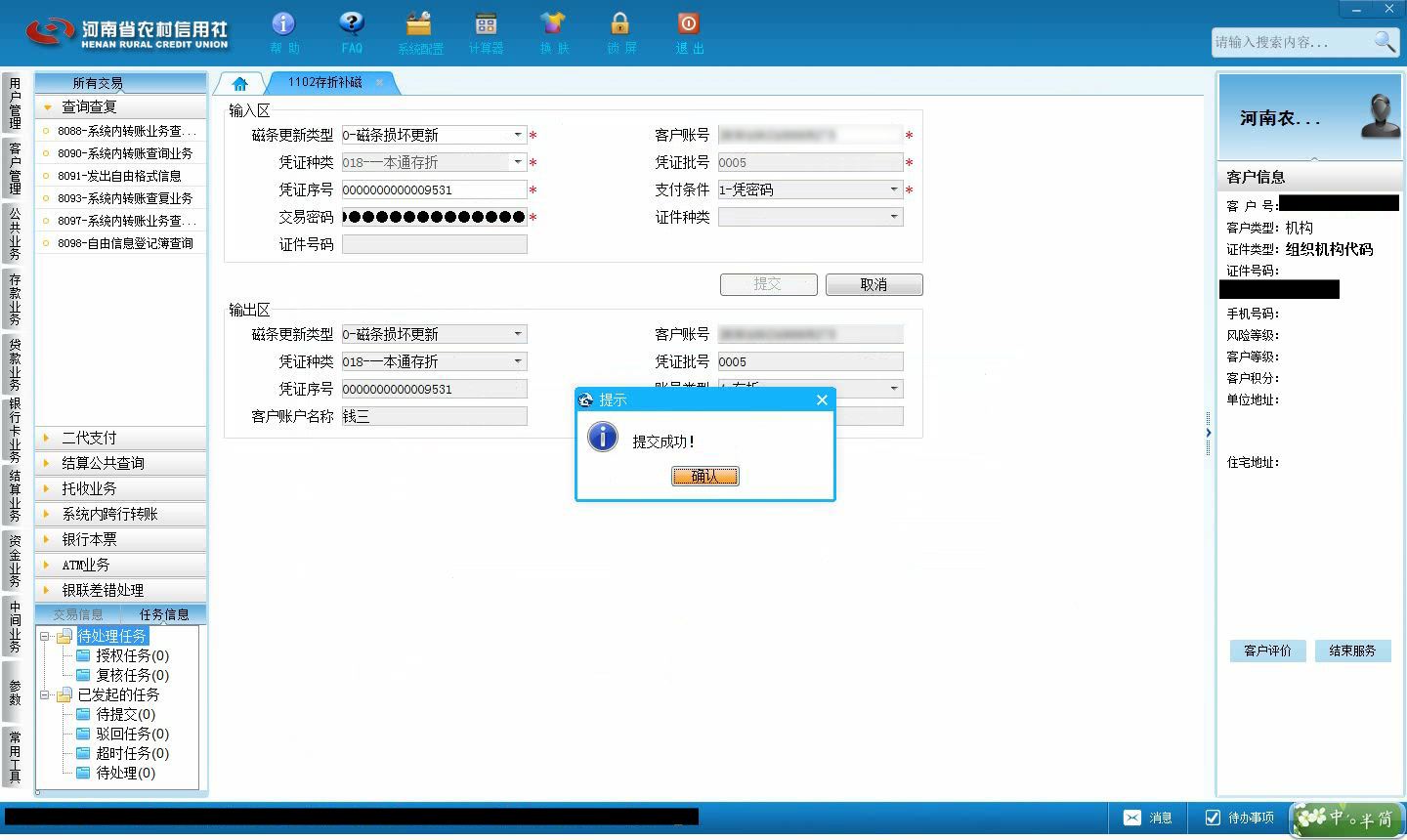Expand the 银联差错处理 section

pos(121,590)
